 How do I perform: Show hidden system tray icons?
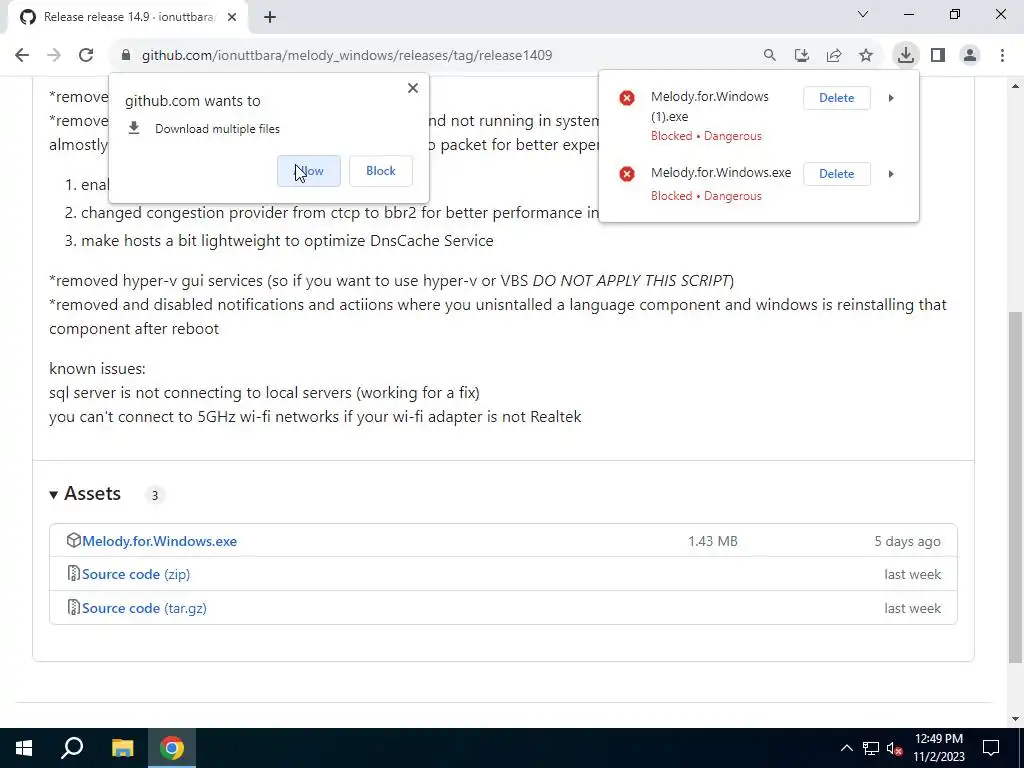(x=846, y=748)
